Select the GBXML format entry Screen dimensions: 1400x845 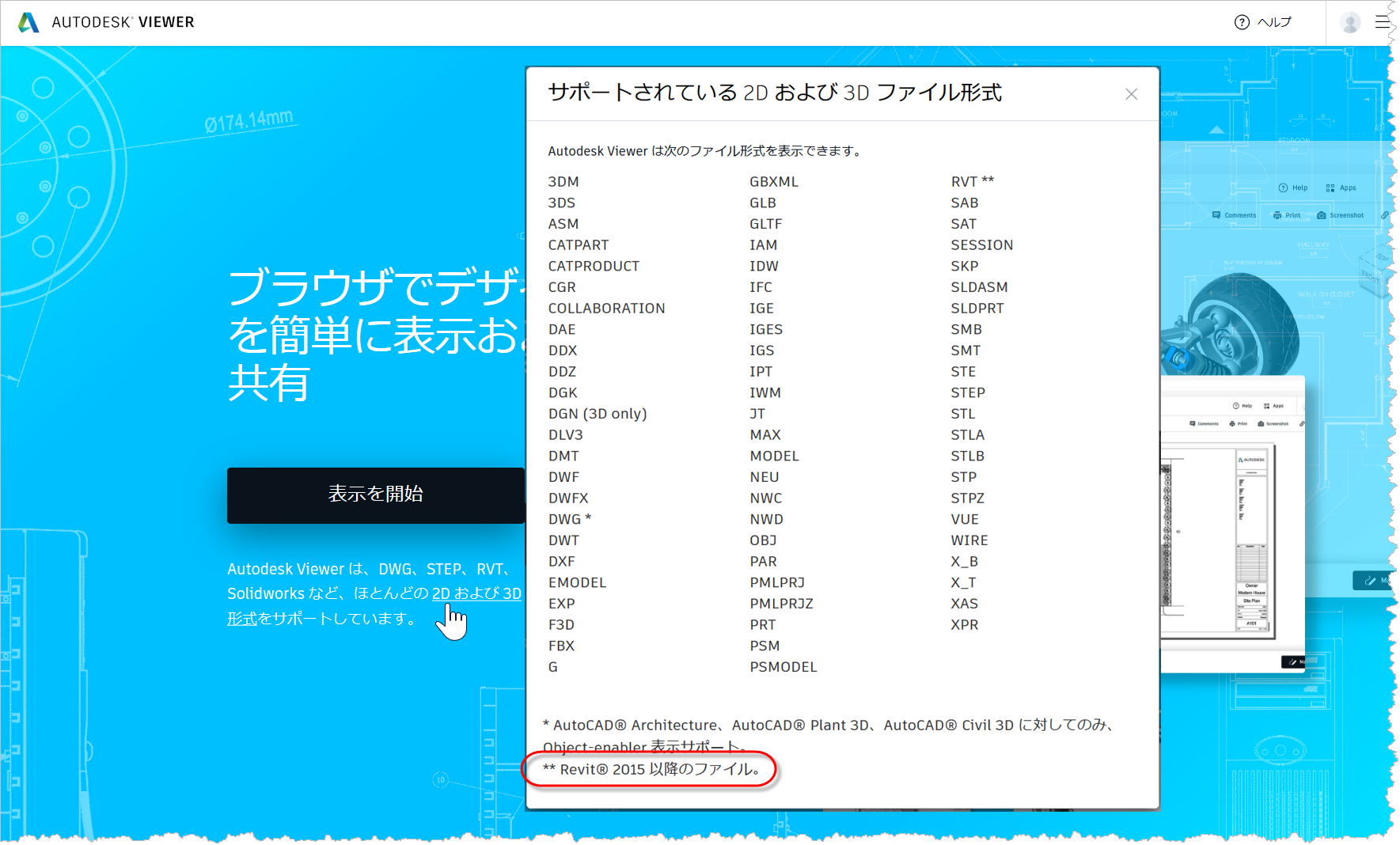pos(774,182)
